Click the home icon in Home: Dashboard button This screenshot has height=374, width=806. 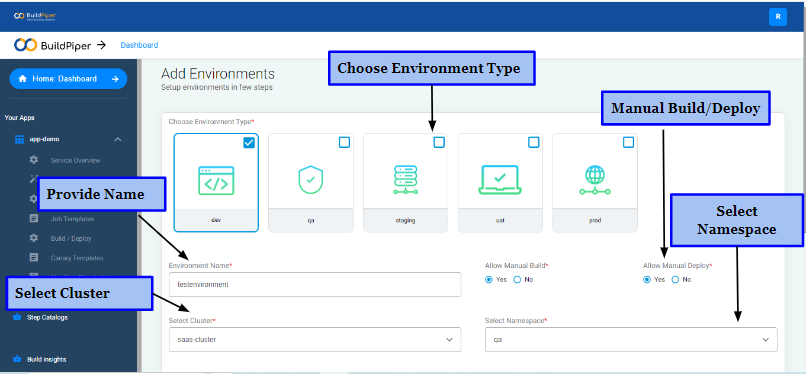[x=23, y=79]
